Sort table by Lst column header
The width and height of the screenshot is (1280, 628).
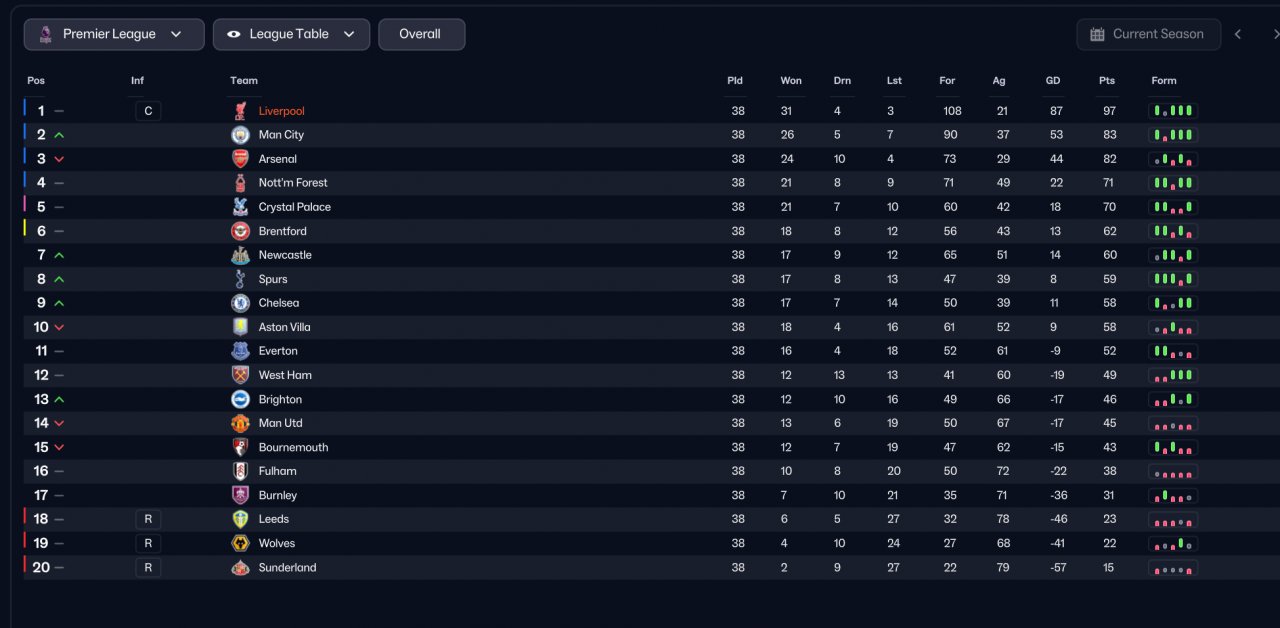click(894, 81)
